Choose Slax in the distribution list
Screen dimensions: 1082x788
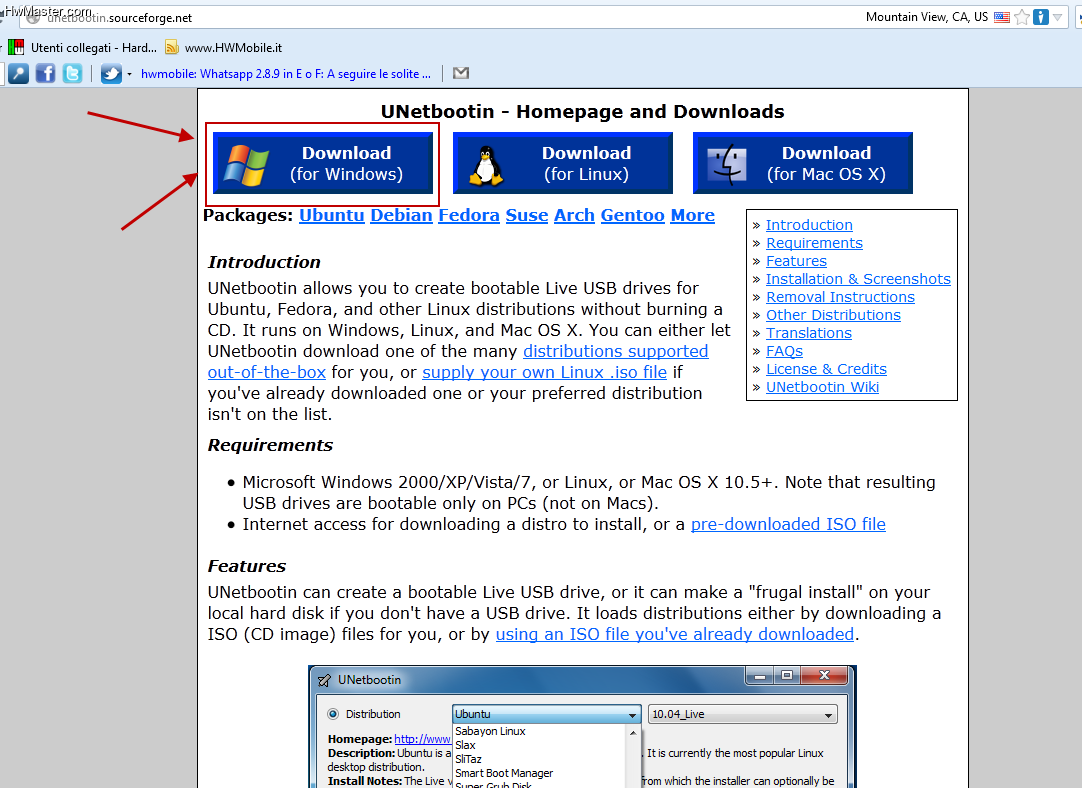click(465, 745)
